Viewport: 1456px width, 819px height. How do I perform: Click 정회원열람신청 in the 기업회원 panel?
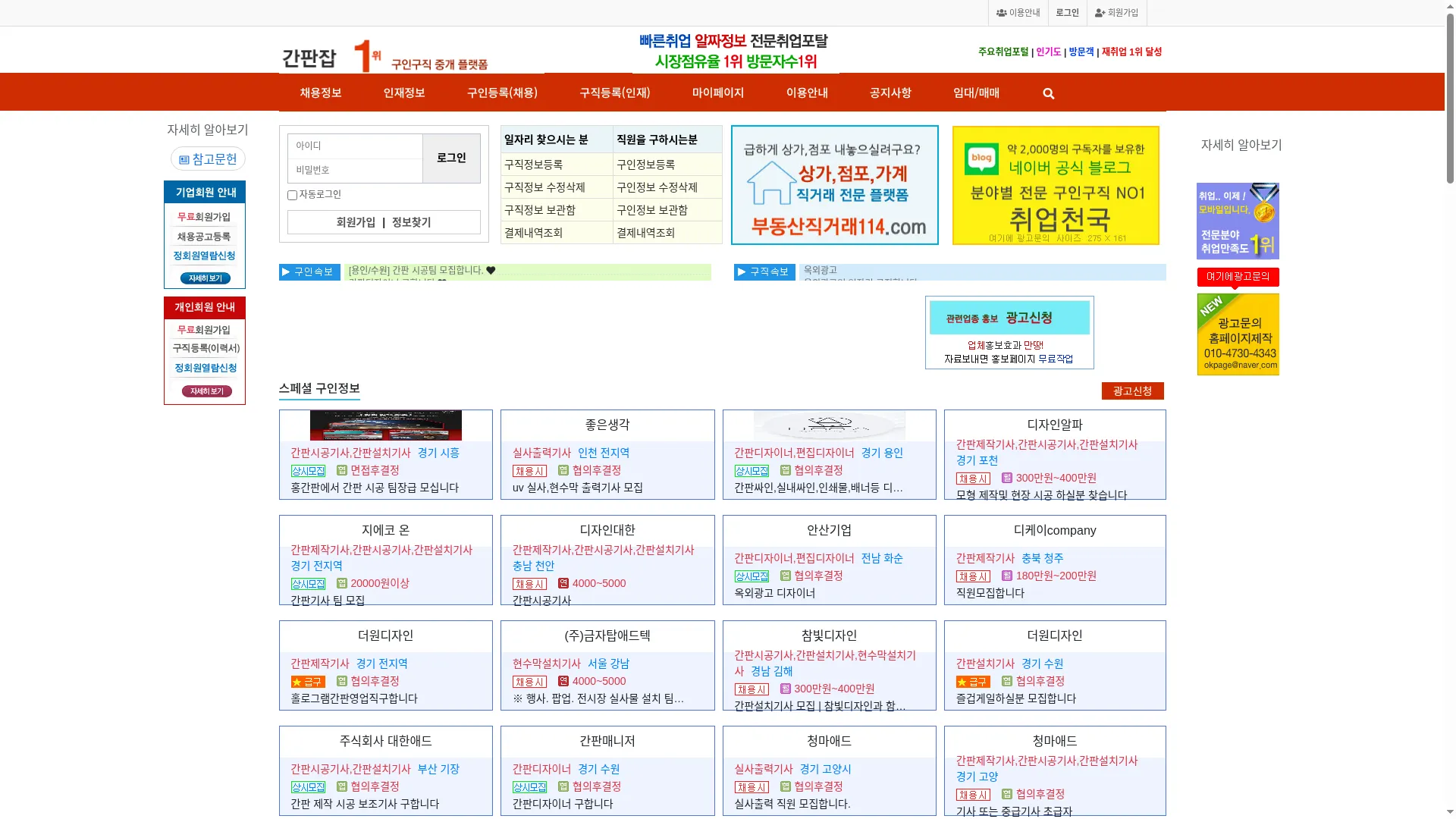pos(204,256)
